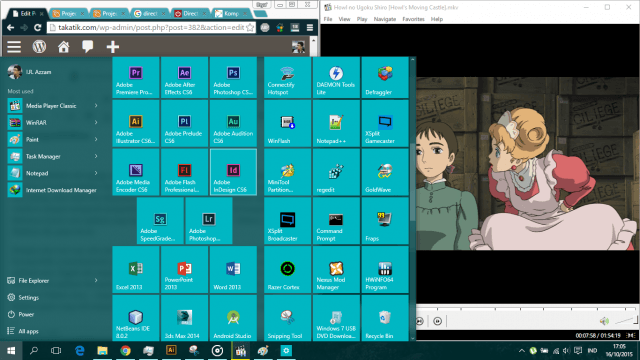Expand Notepad jump list arrow
The image size is (640, 360).
point(96,173)
